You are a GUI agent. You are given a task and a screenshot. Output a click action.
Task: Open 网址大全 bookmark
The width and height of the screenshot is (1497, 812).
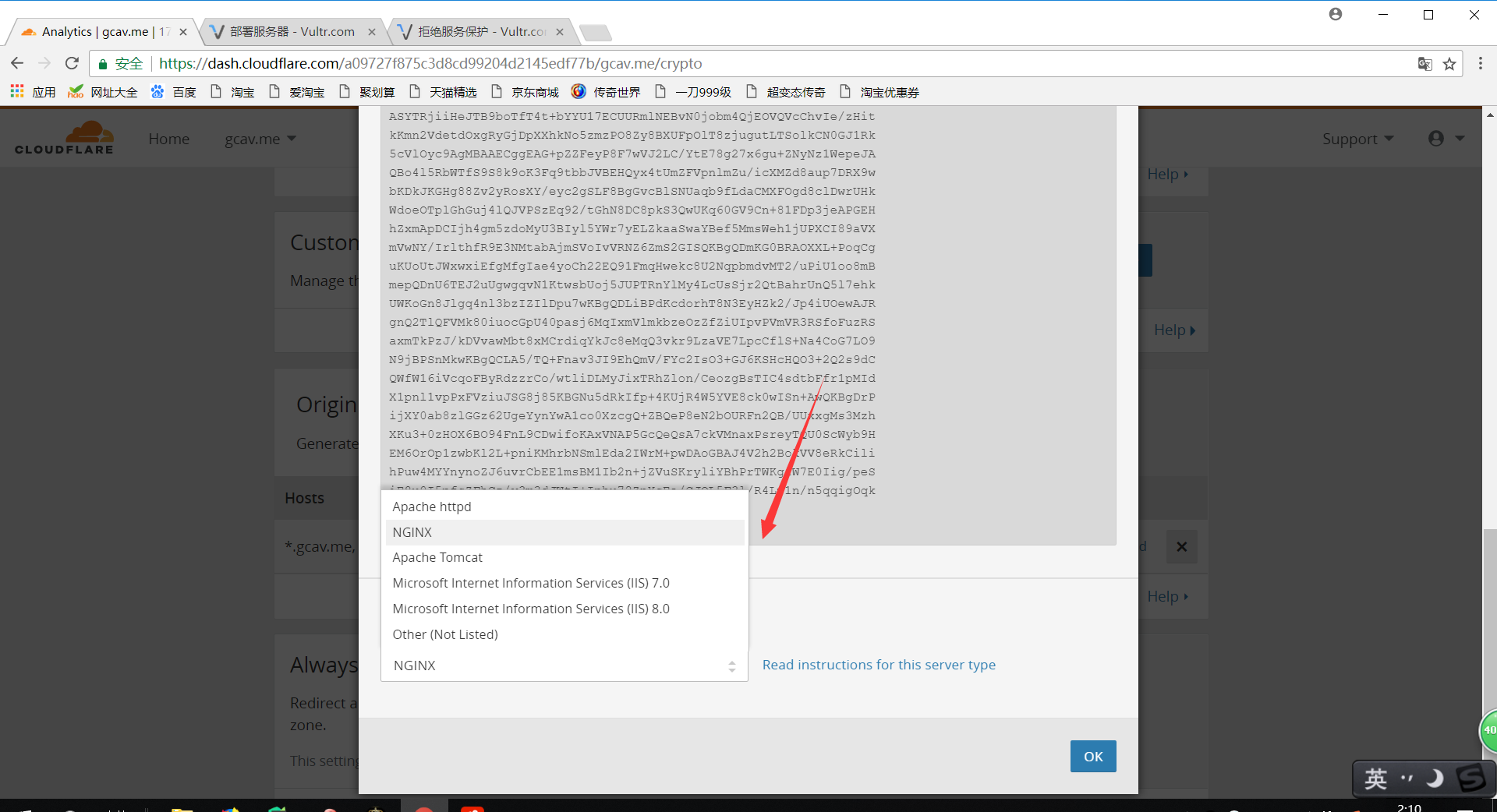tap(103, 92)
